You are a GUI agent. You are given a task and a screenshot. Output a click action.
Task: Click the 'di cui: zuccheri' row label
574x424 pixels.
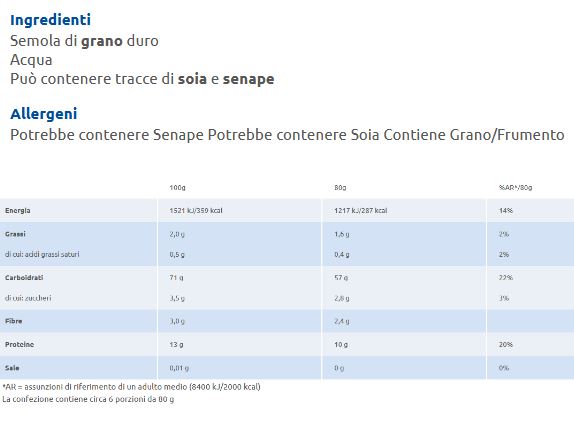tap(28, 298)
